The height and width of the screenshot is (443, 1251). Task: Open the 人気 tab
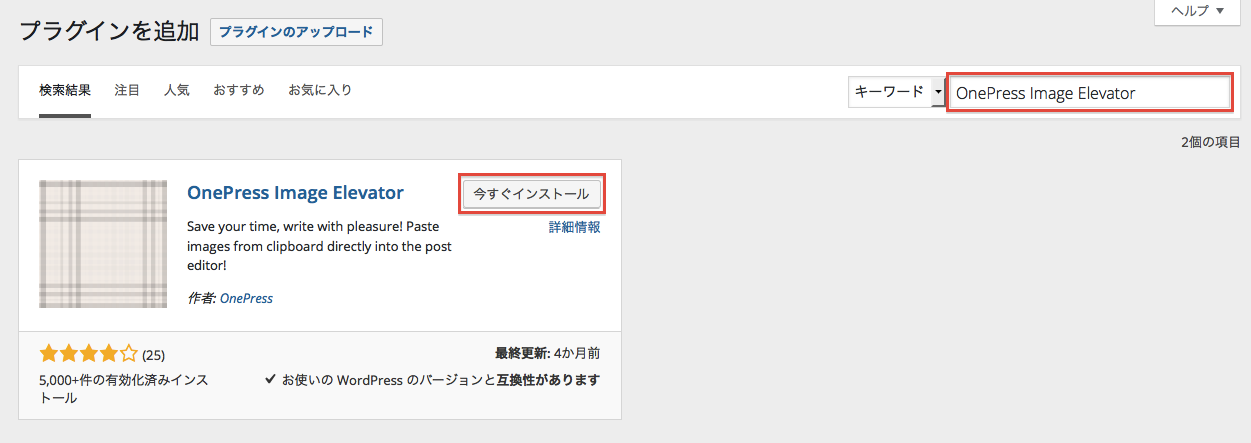(177, 90)
